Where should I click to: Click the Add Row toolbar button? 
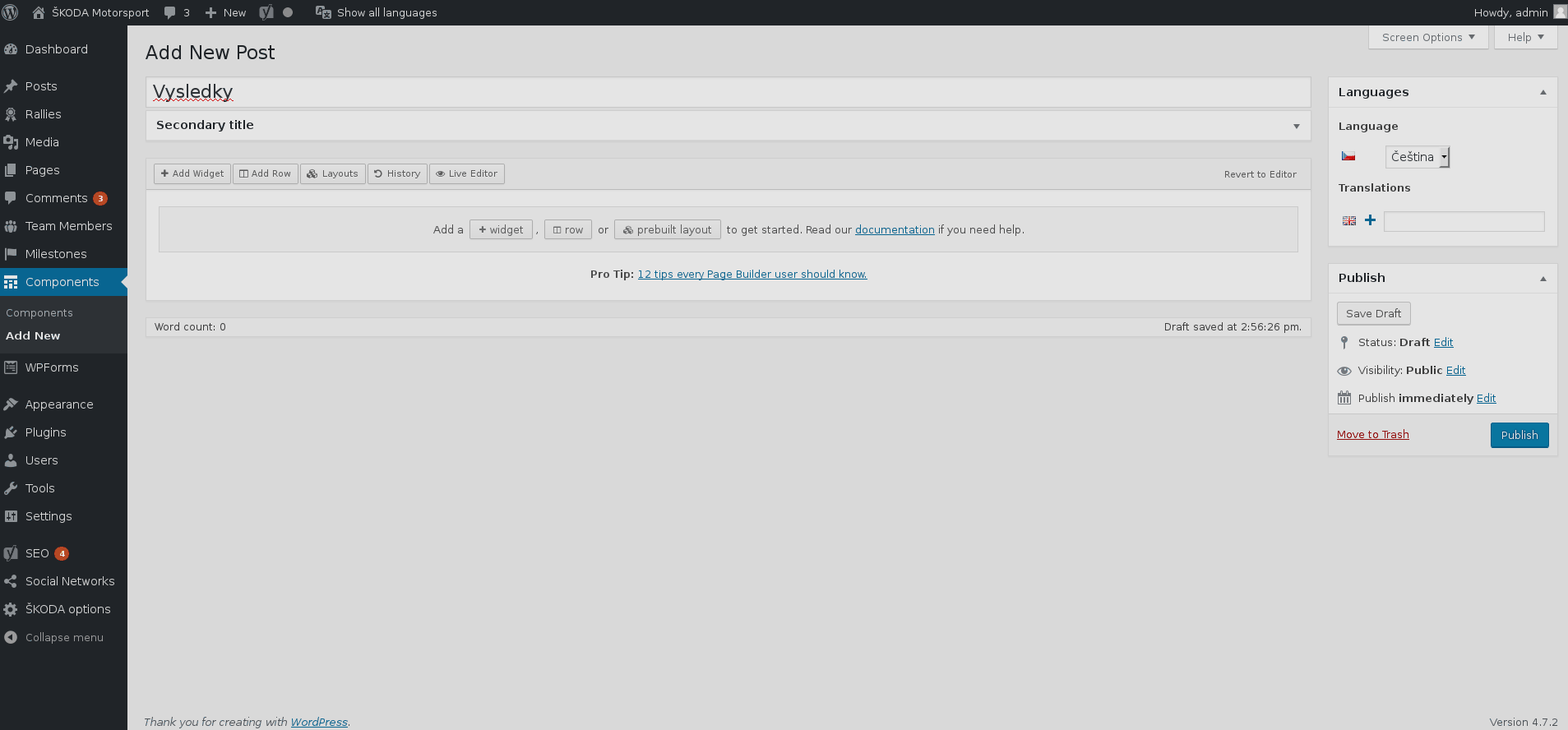coord(265,173)
